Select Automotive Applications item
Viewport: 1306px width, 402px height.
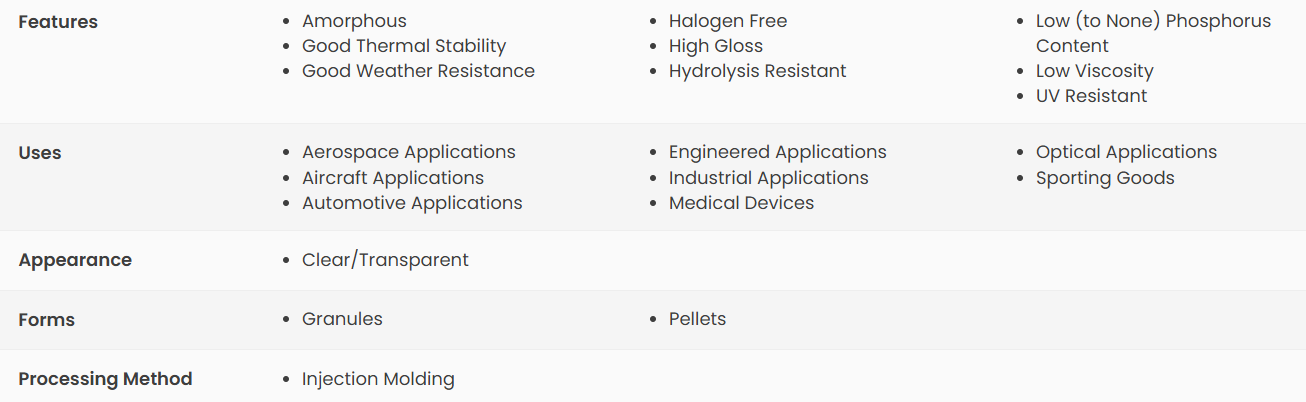[412, 203]
